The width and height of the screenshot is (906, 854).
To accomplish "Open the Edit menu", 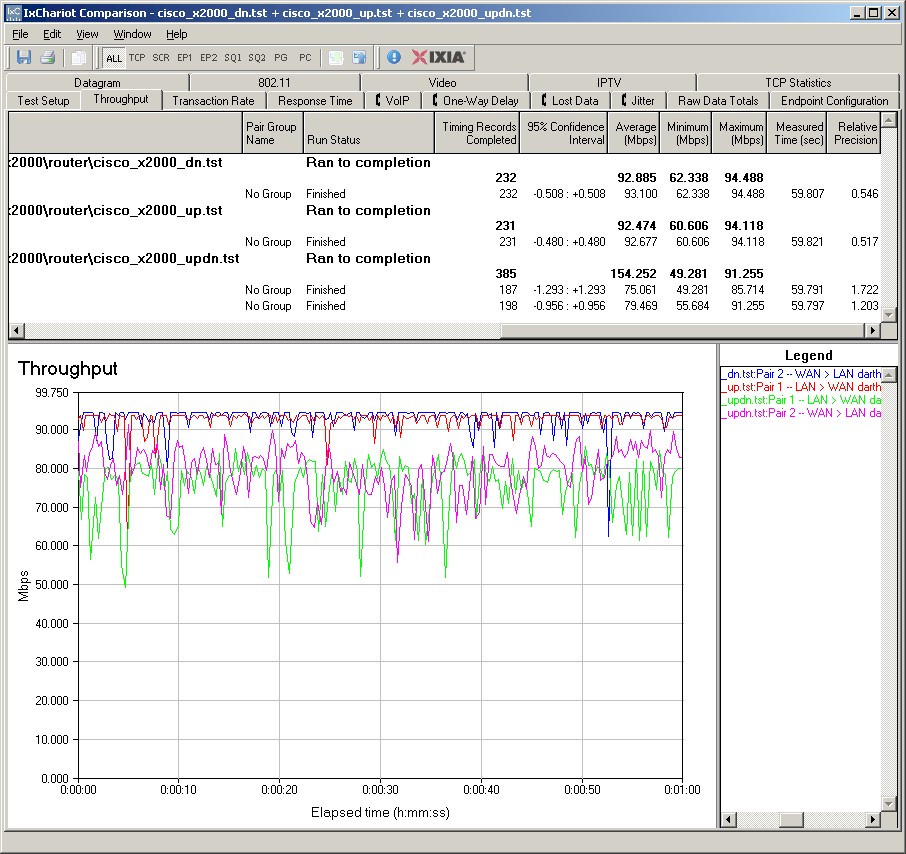I will [52, 34].
